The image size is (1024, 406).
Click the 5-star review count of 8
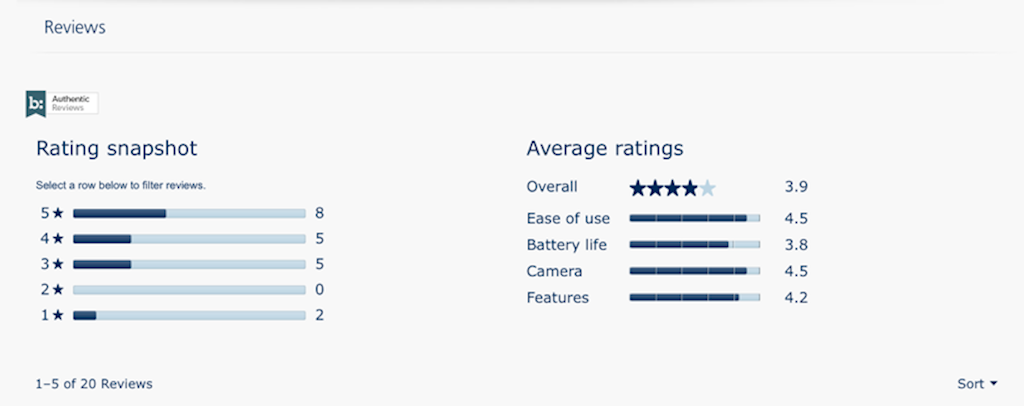(x=319, y=213)
